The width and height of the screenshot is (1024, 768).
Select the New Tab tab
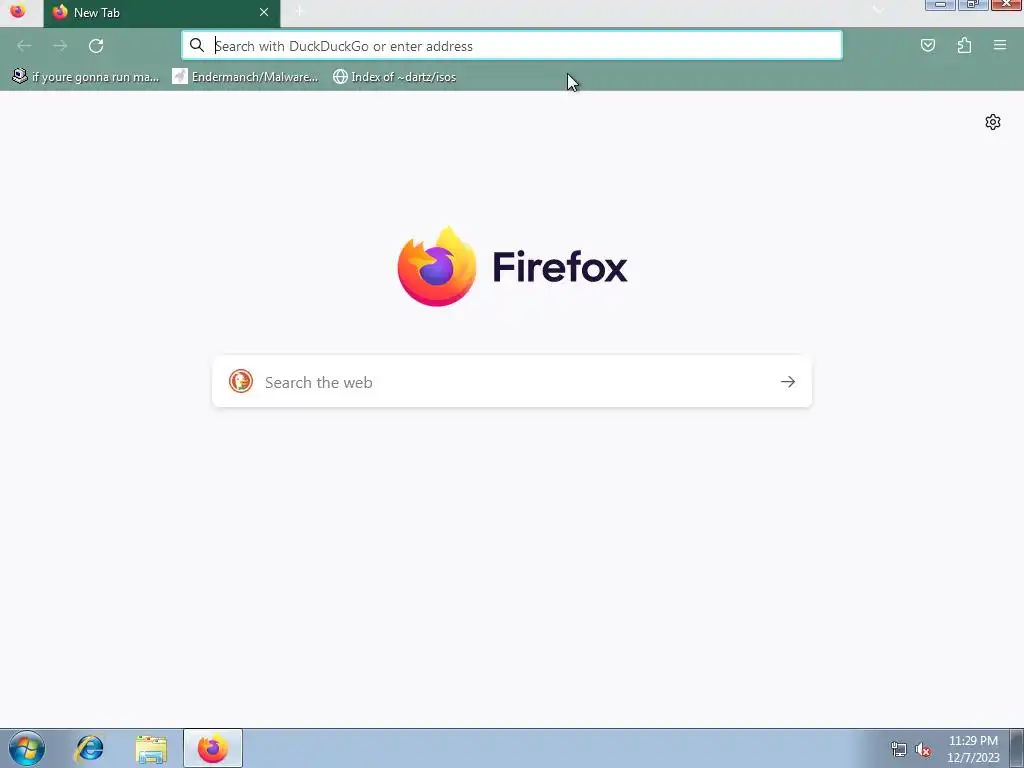point(161,13)
